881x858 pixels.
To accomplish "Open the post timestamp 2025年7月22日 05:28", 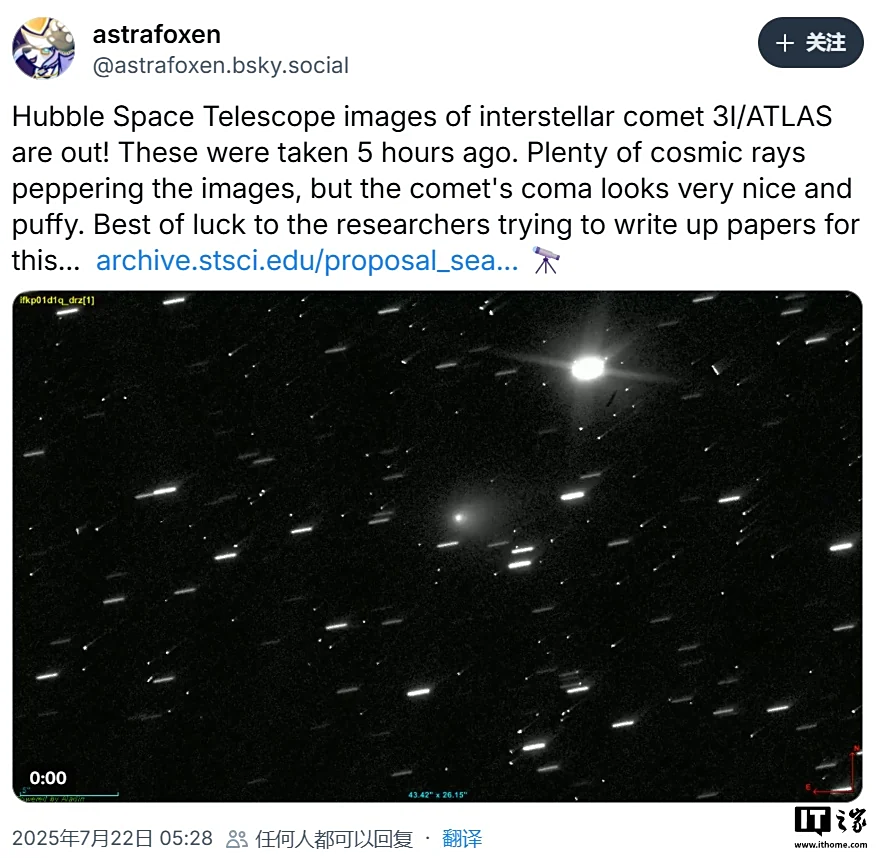I will [x=112, y=838].
